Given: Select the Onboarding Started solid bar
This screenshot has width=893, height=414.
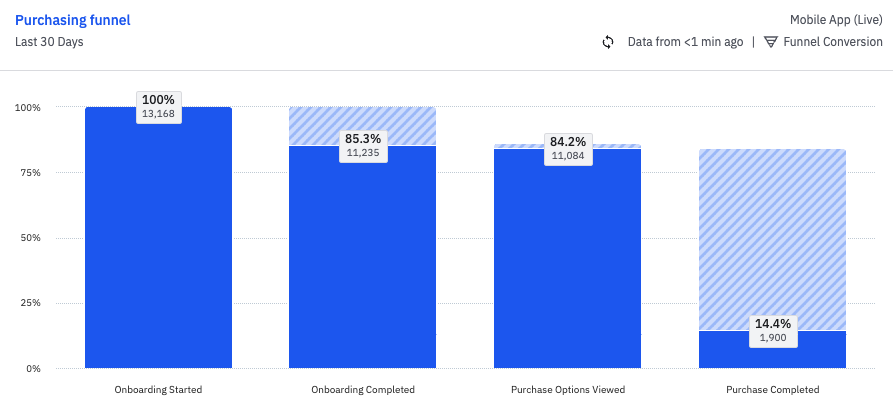Looking at the screenshot, I should tap(158, 250).
